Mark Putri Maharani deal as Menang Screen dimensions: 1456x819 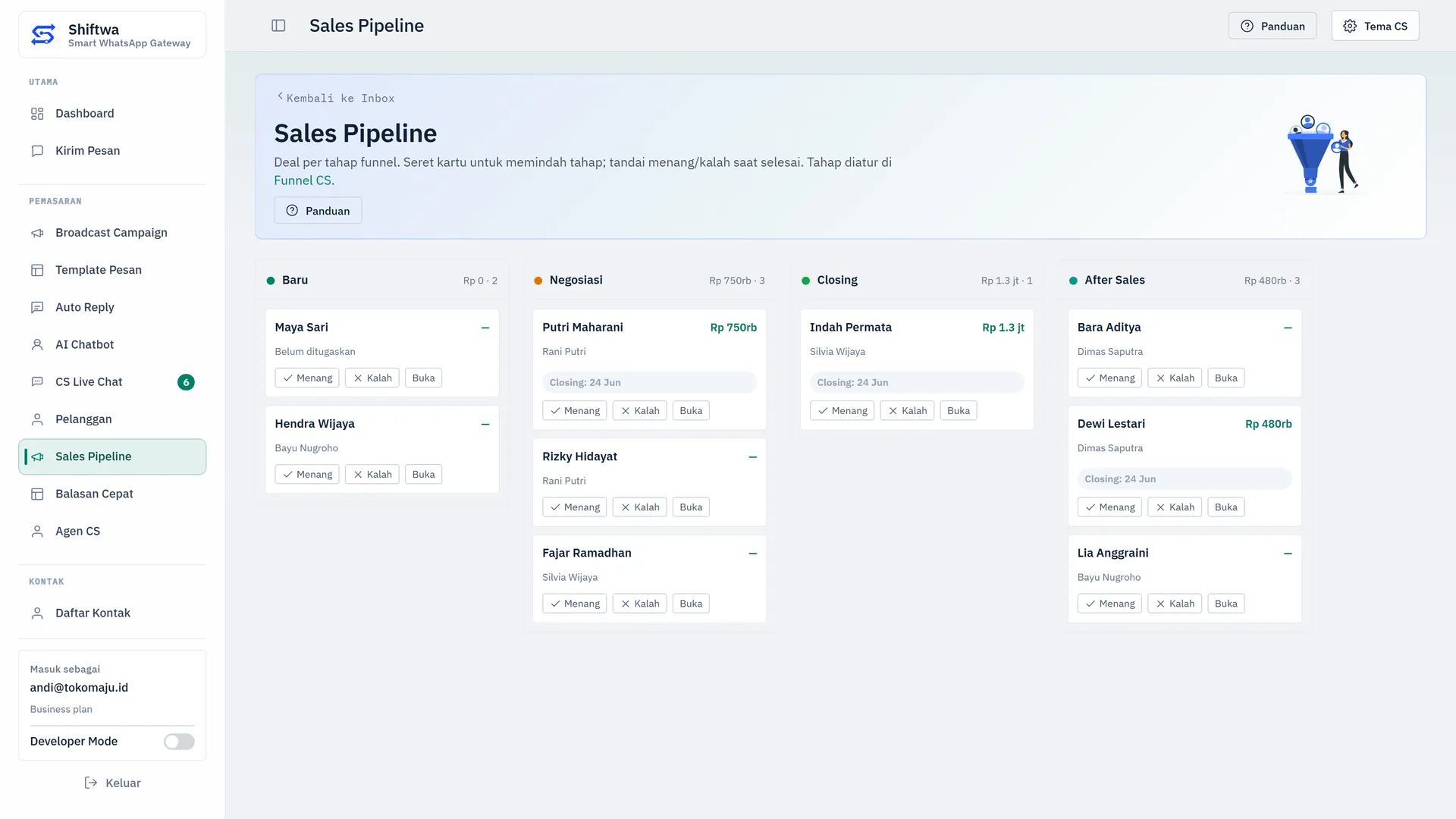[x=575, y=411]
